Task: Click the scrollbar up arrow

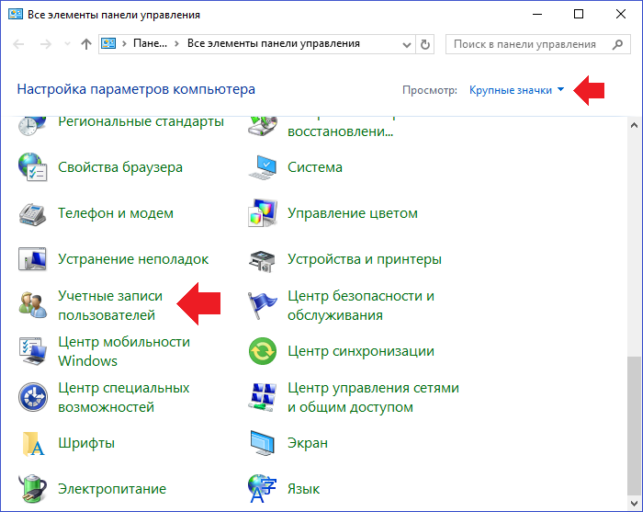Action: 634,125
